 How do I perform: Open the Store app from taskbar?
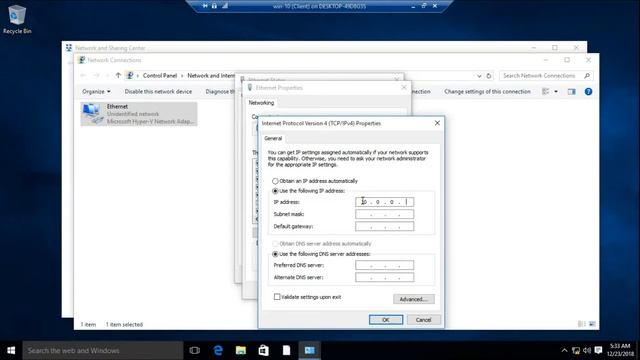pyautogui.click(x=264, y=351)
